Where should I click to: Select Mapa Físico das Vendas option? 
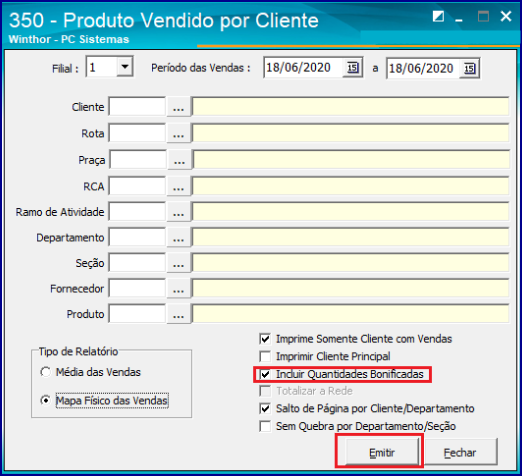(x=45, y=400)
